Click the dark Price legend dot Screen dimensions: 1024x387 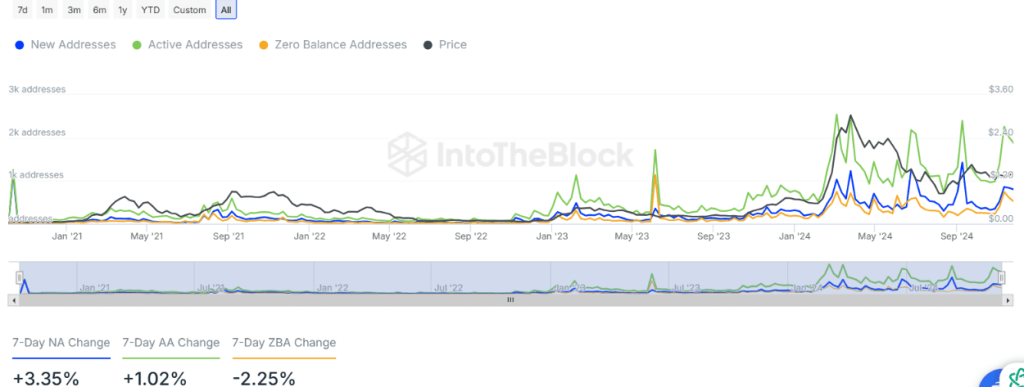tap(428, 45)
